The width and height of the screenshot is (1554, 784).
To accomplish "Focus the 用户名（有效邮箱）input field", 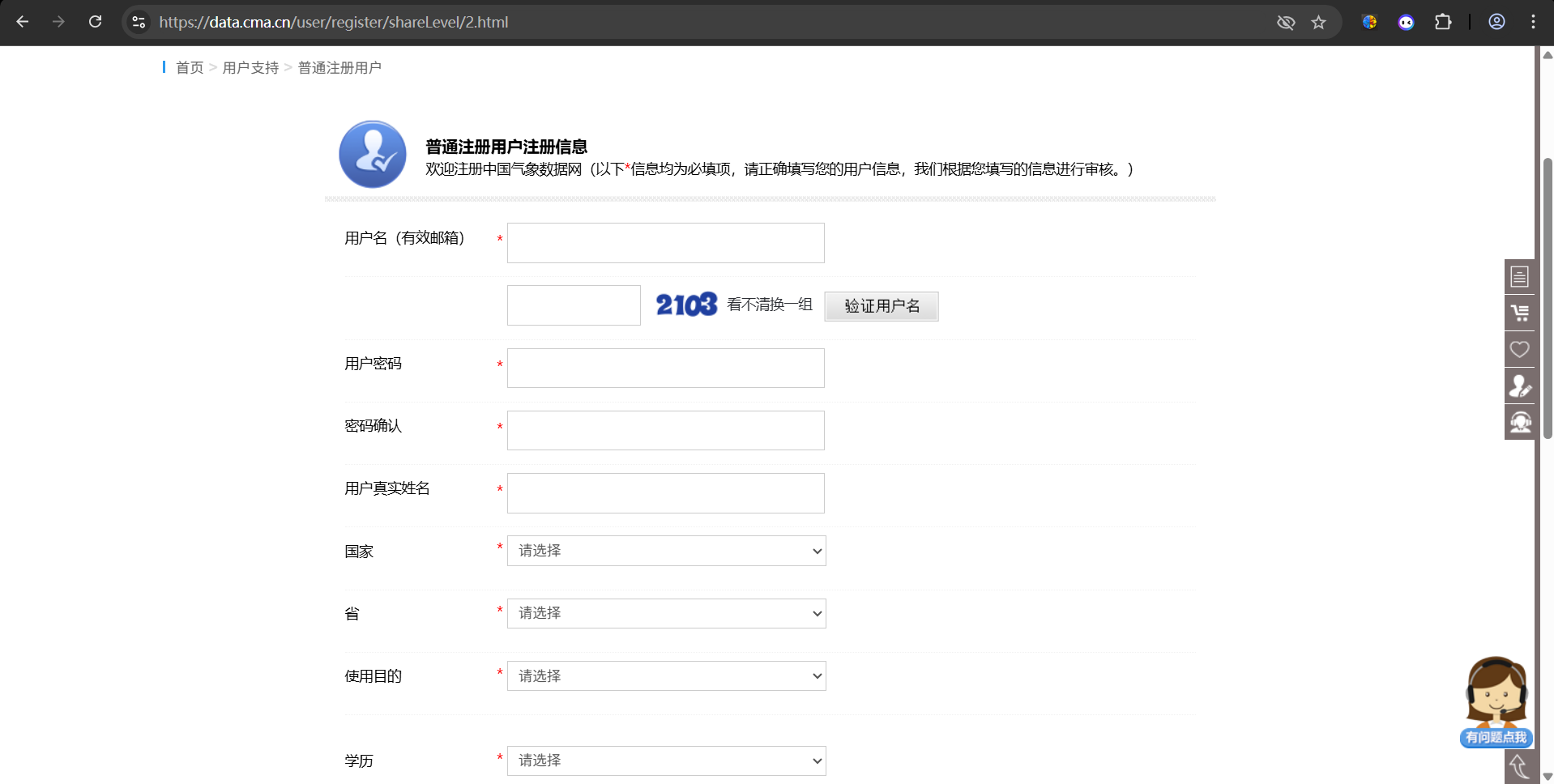I will click(666, 243).
